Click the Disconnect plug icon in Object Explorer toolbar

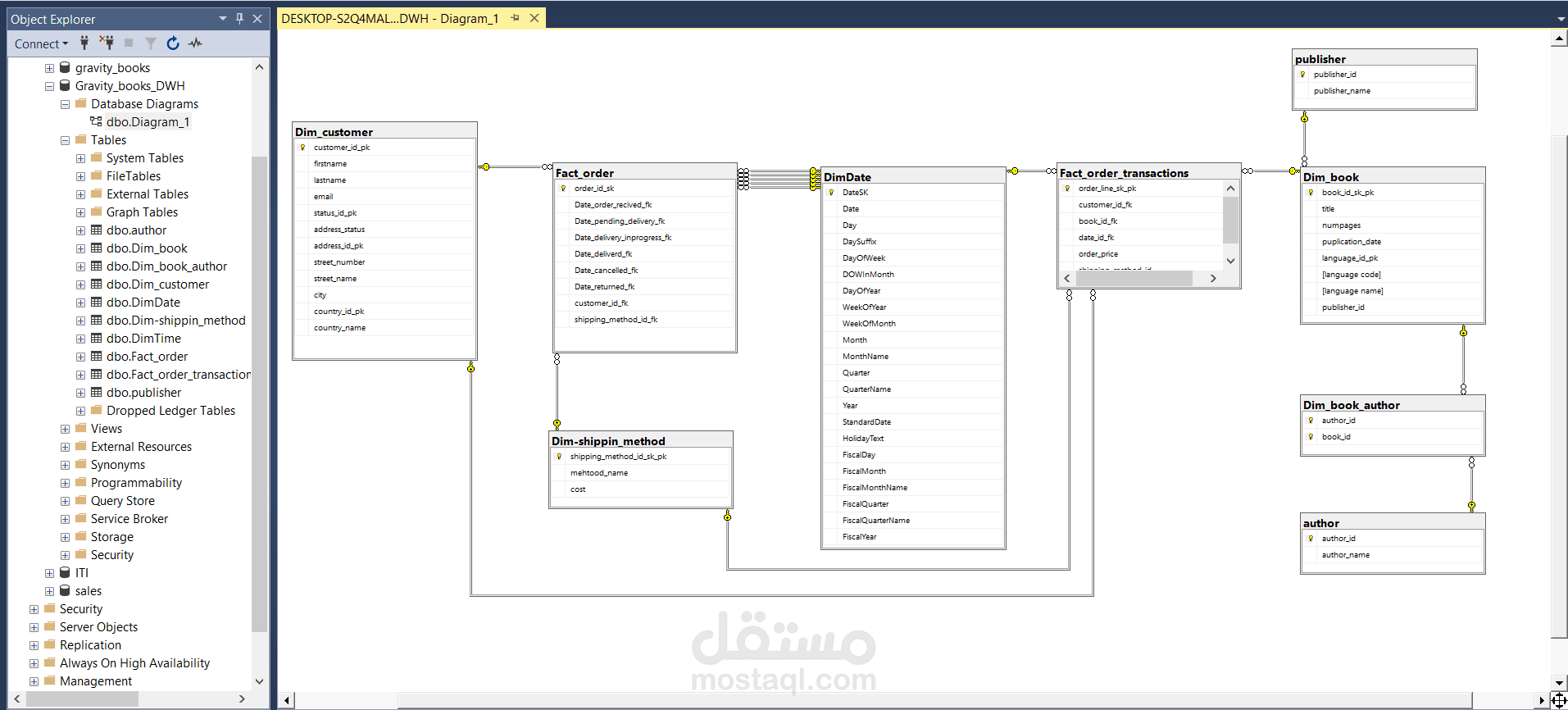(107, 43)
